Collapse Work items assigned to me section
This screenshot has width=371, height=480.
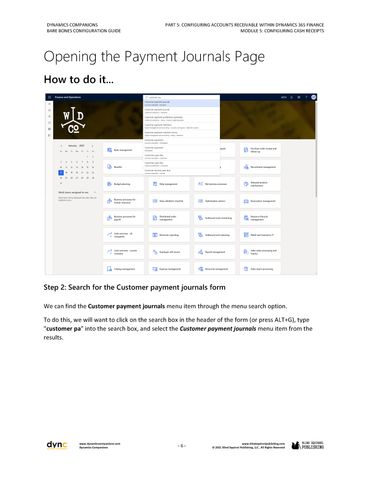pyautogui.click(x=95, y=192)
